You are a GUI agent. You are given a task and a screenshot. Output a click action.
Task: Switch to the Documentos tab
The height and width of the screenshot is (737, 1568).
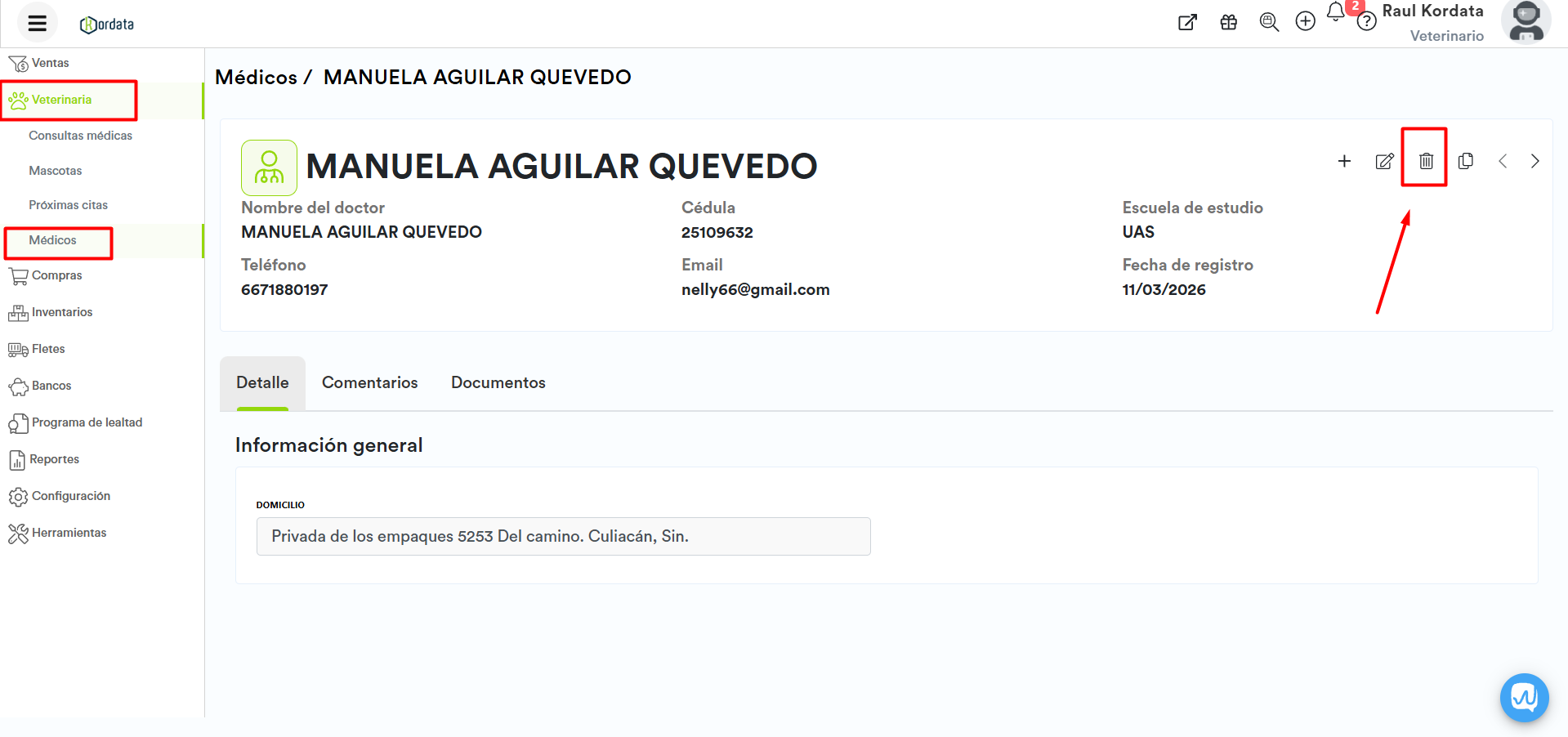498,382
